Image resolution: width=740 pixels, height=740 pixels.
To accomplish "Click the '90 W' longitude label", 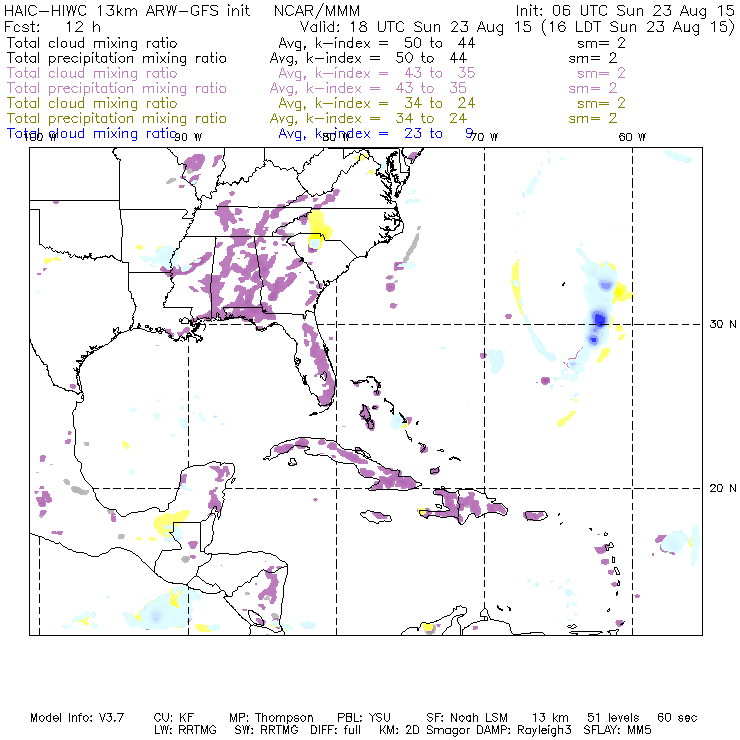I will click(188, 137).
